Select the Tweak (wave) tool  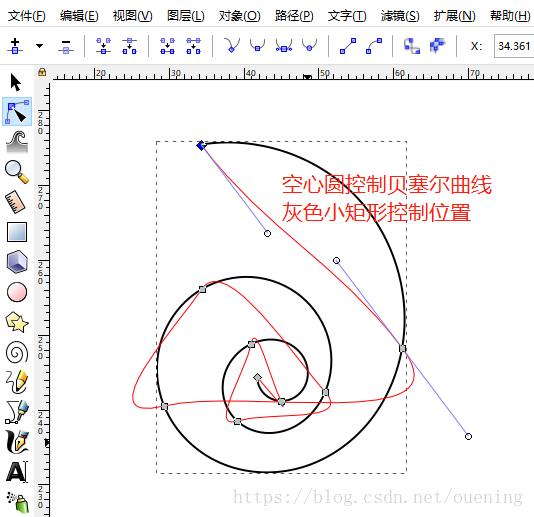click(x=17, y=142)
